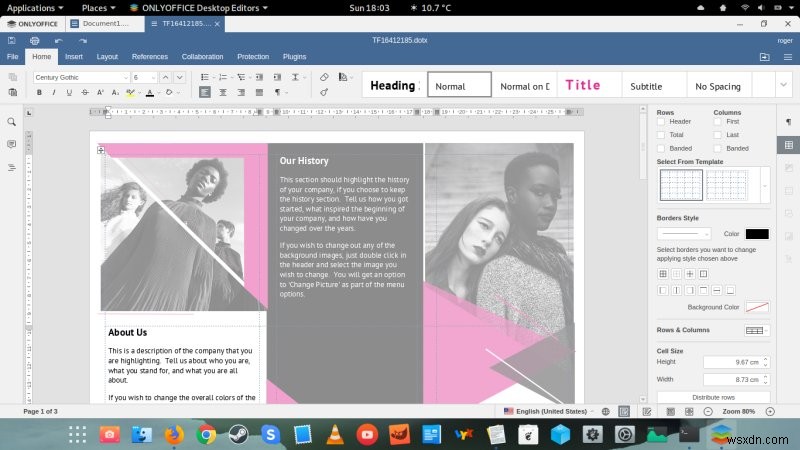Viewport: 800px width, 450px height.
Task: Enable the Banded rows checkbox
Action: (661, 148)
